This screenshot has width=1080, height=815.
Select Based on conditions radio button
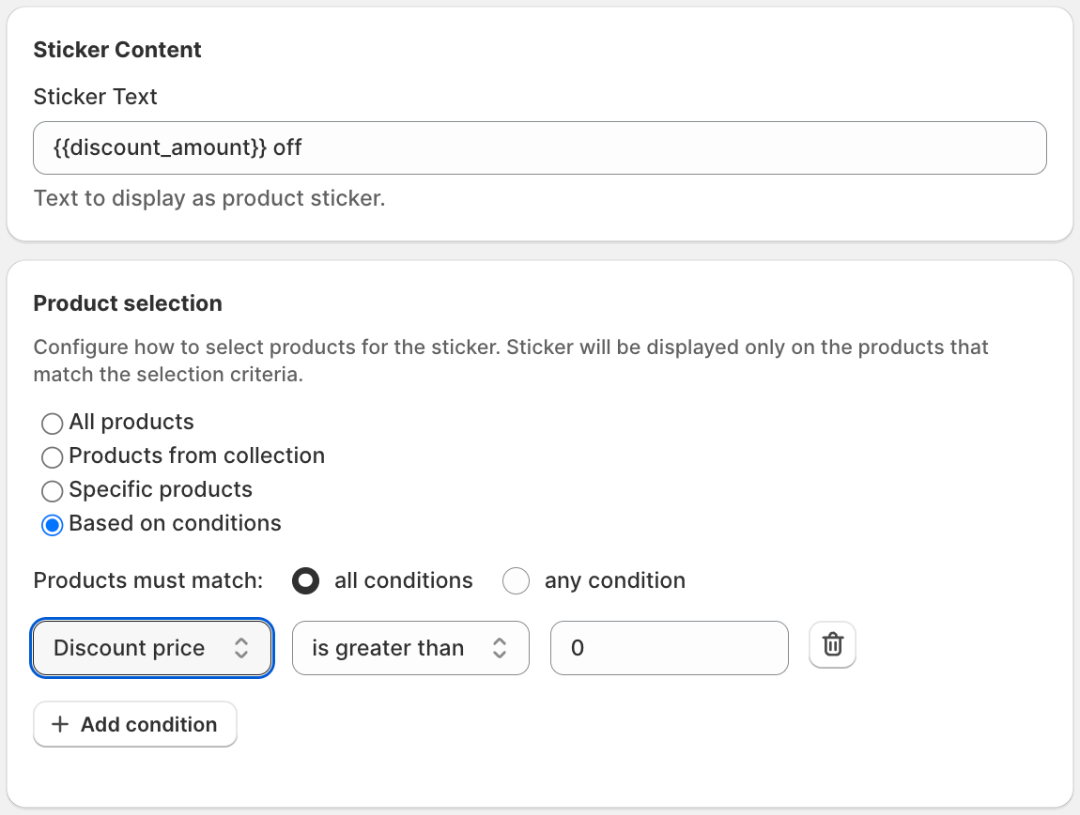(x=52, y=525)
